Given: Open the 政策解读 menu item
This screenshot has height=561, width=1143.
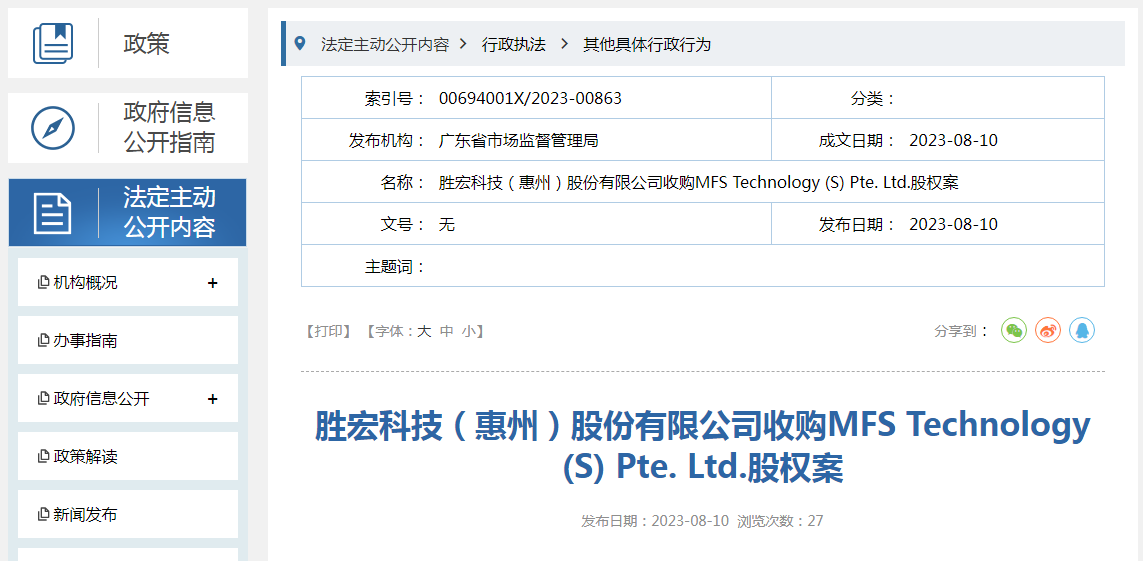Looking at the screenshot, I should tap(128, 457).
